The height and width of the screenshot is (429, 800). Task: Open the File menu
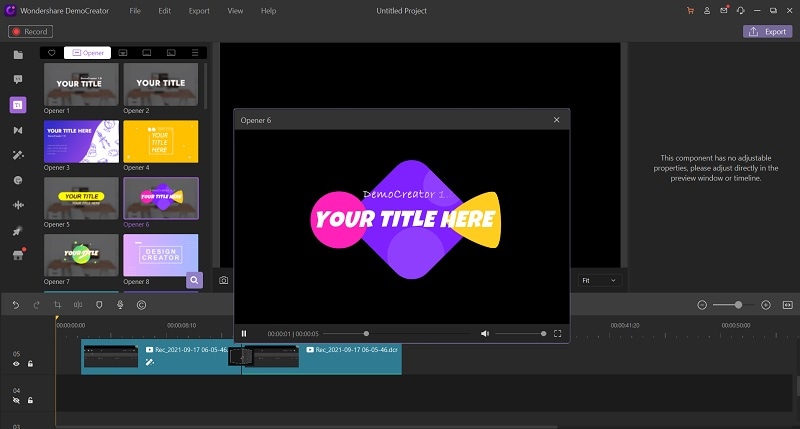pyautogui.click(x=135, y=11)
